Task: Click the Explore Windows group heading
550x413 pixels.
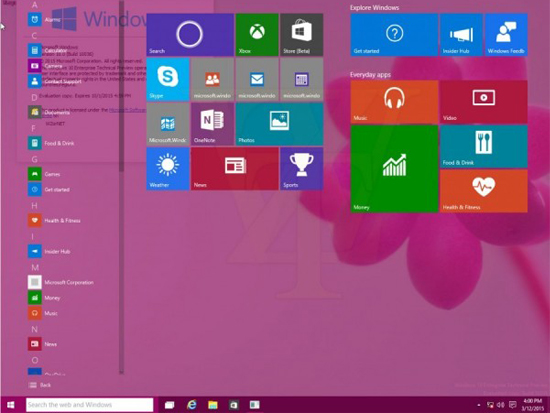Action: (374, 7)
